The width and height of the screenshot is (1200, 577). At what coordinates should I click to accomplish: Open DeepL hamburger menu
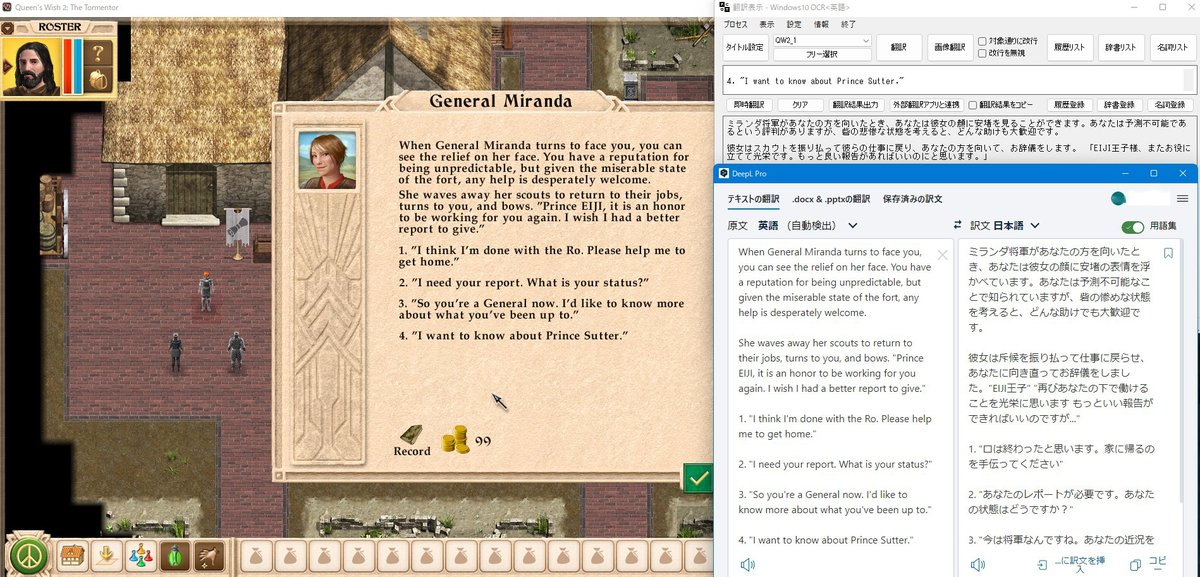(x=1182, y=199)
